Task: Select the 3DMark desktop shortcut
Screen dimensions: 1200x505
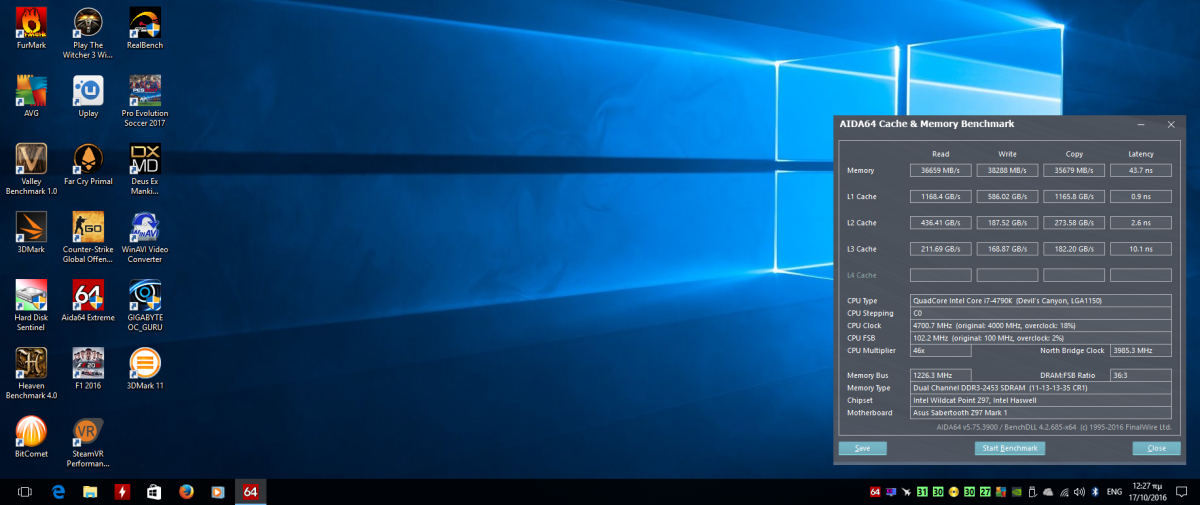Action: [31, 233]
